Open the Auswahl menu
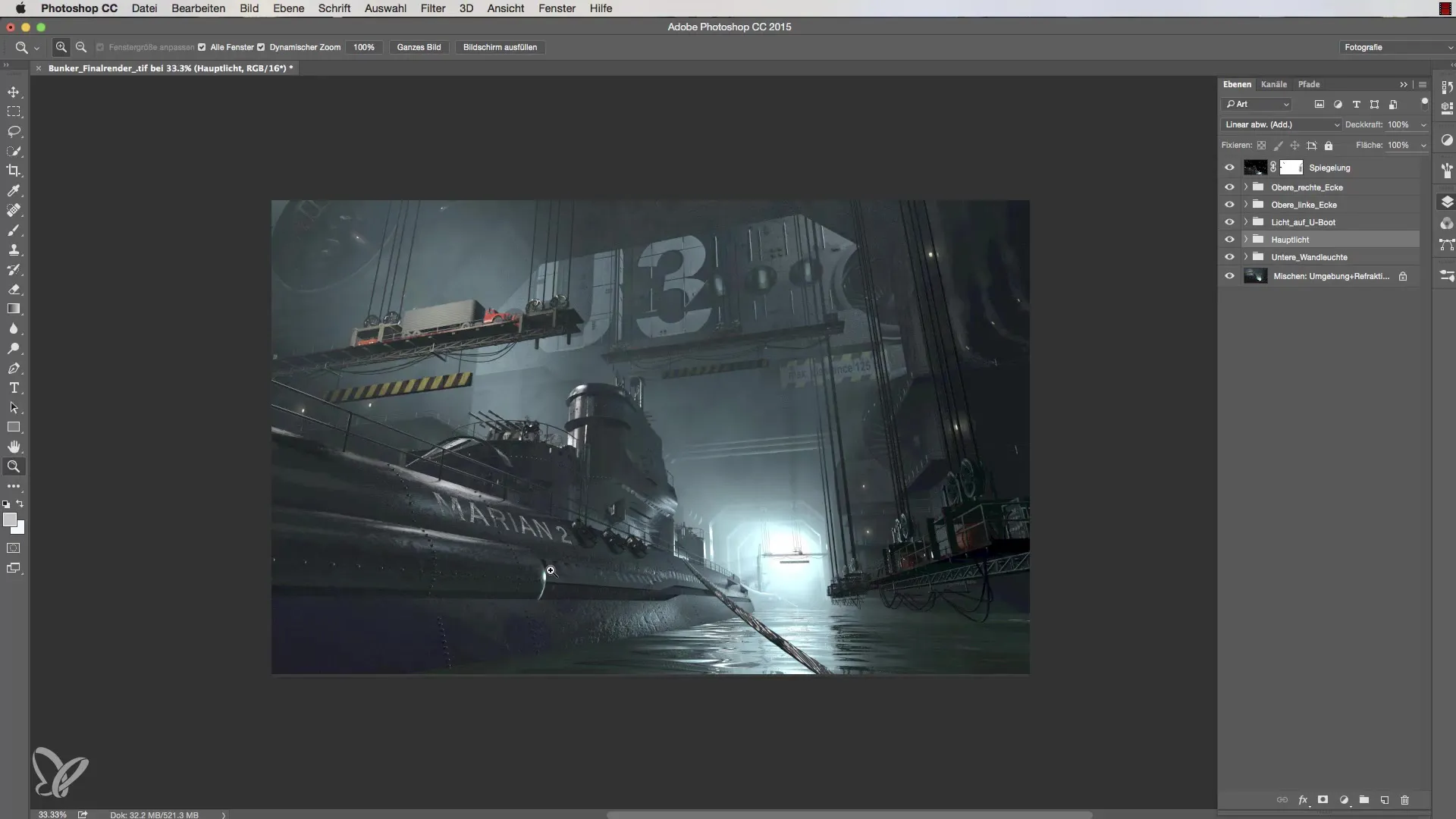 (385, 8)
